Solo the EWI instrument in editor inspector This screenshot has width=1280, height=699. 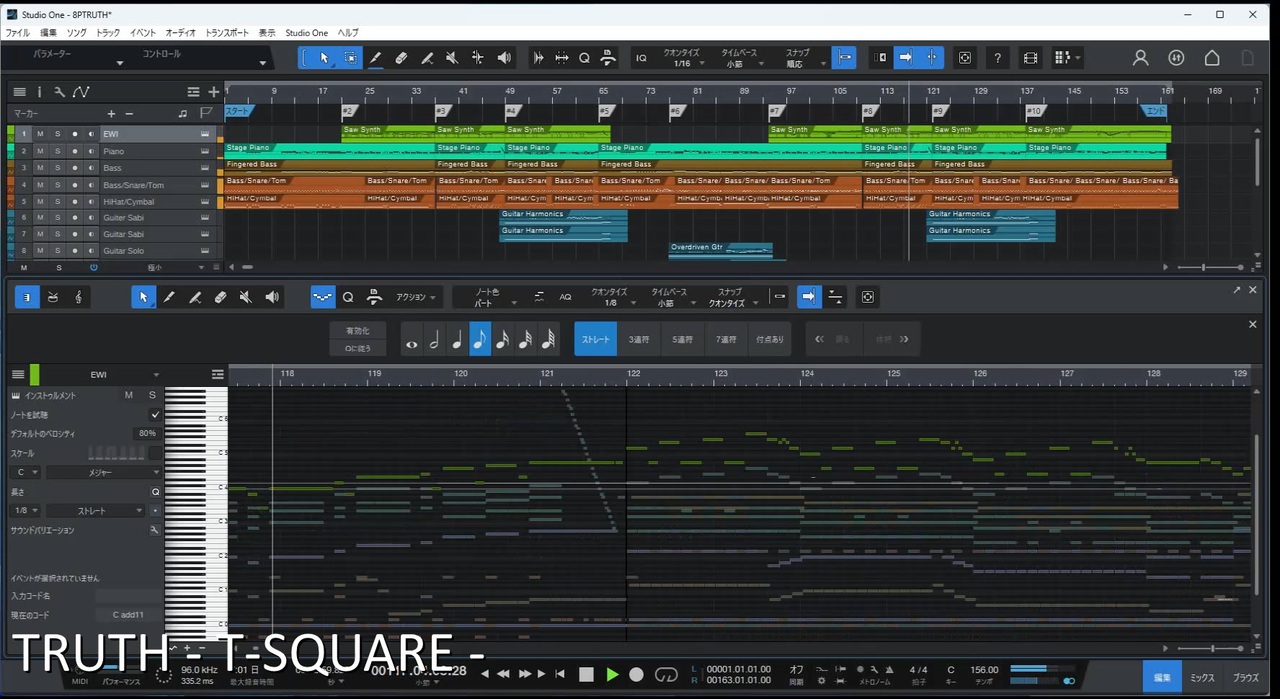click(153, 395)
